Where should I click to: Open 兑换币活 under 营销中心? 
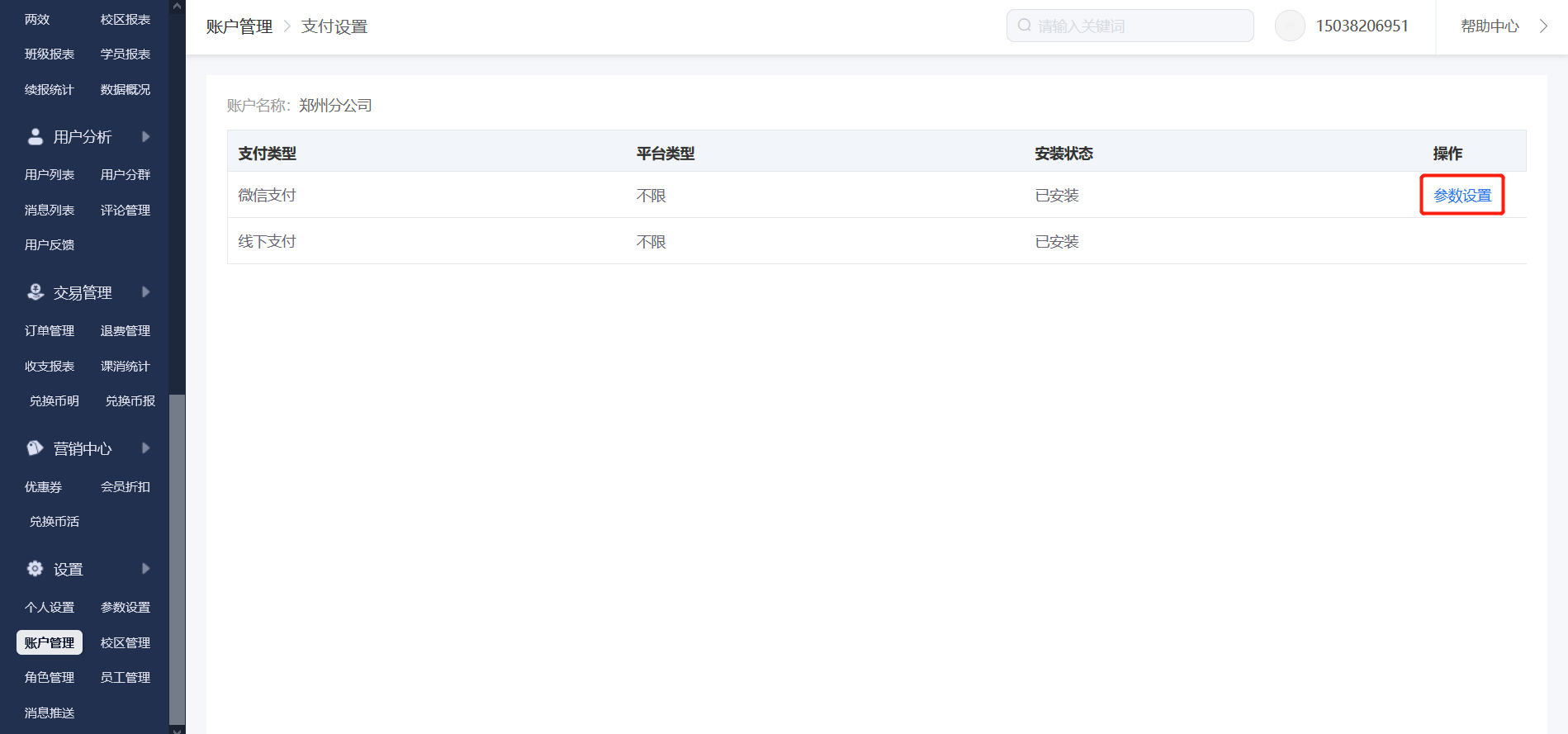(x=54, y=522)
